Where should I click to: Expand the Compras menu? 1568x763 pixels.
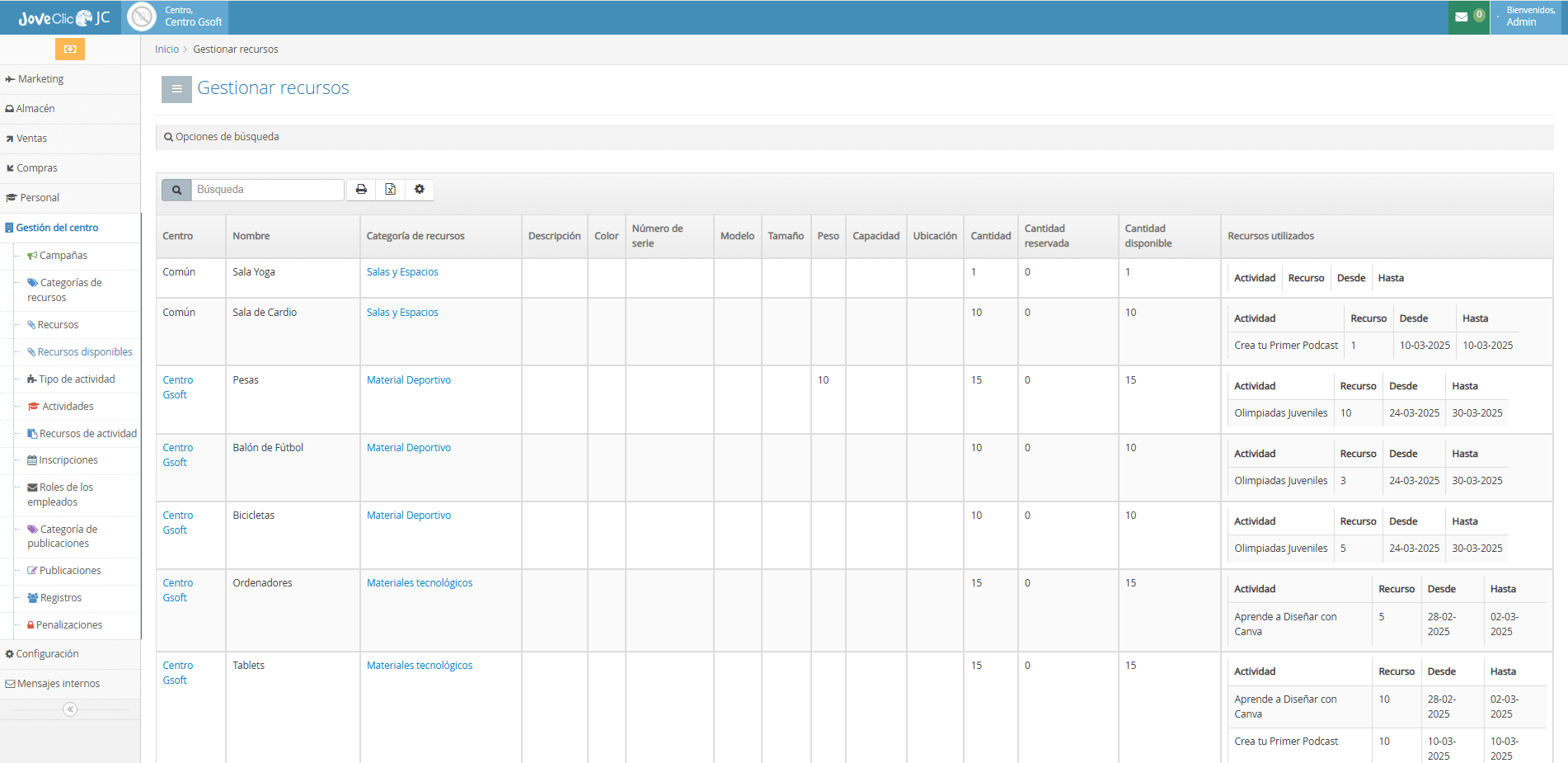(70, 168)
